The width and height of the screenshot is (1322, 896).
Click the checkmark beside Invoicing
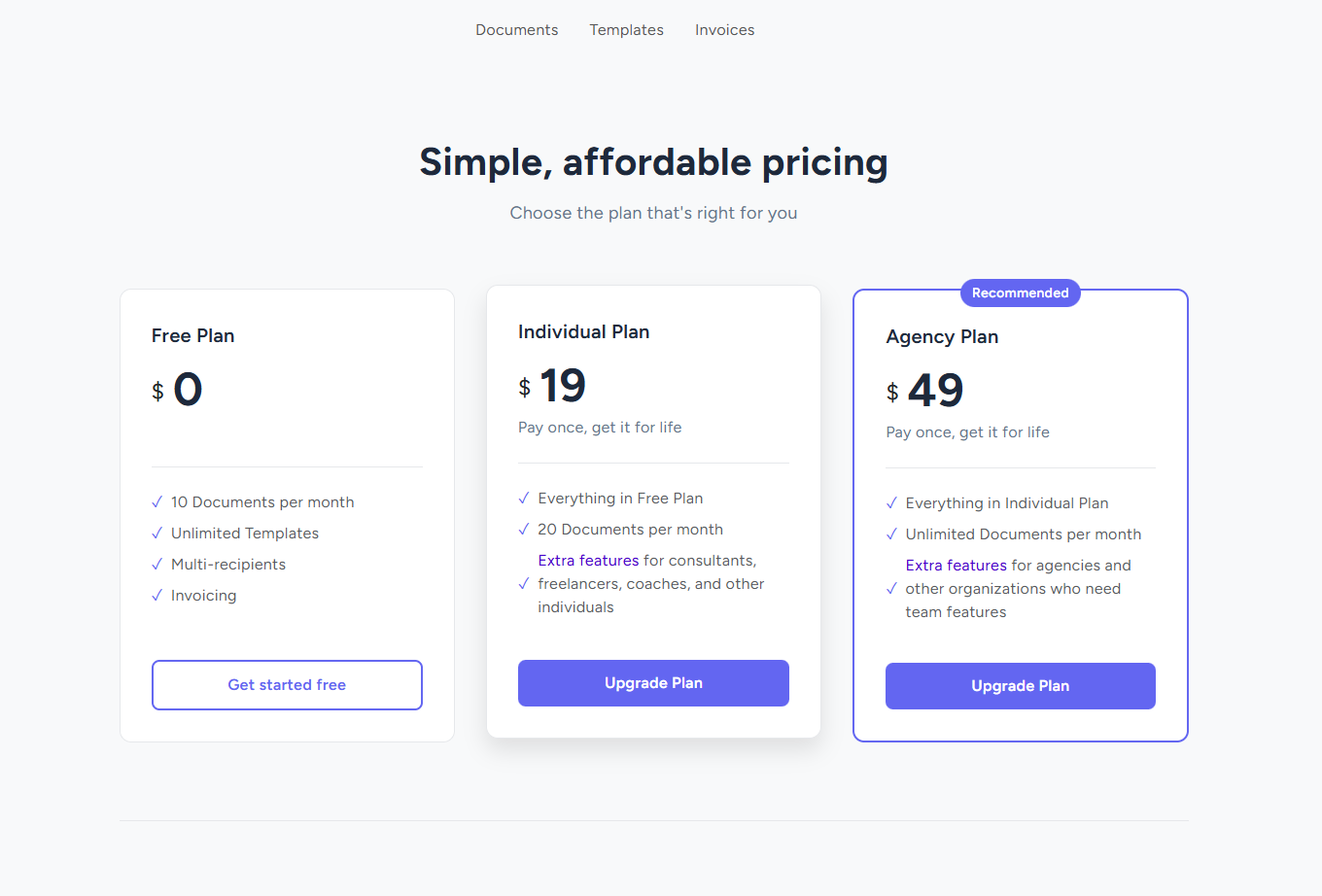click(157, 596)
